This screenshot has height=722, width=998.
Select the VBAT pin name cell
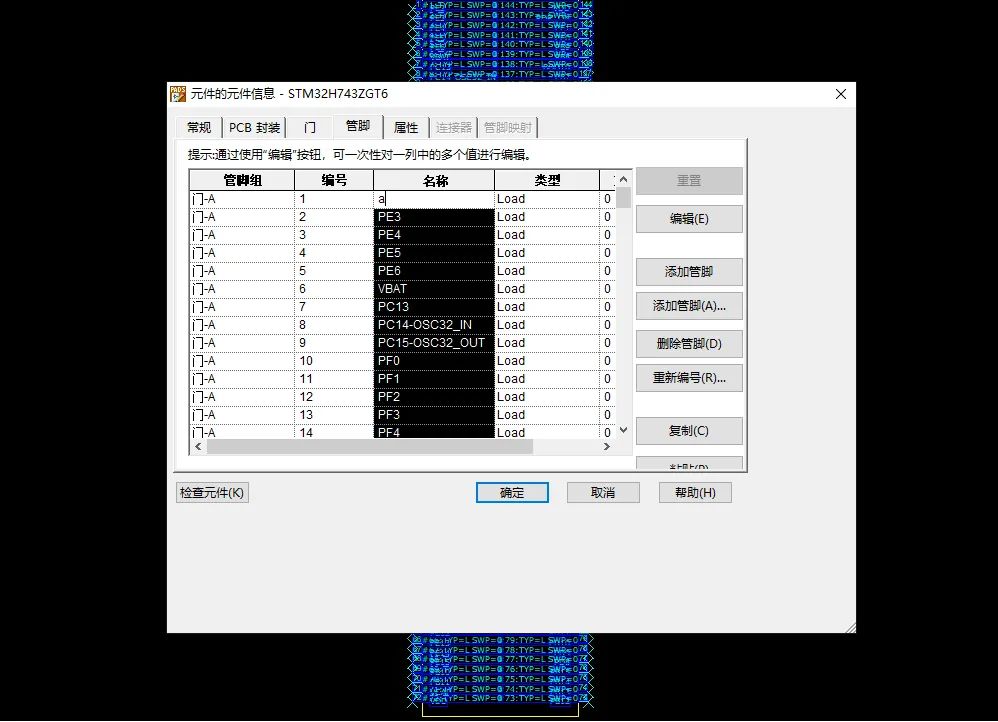[x=434, y=289]
